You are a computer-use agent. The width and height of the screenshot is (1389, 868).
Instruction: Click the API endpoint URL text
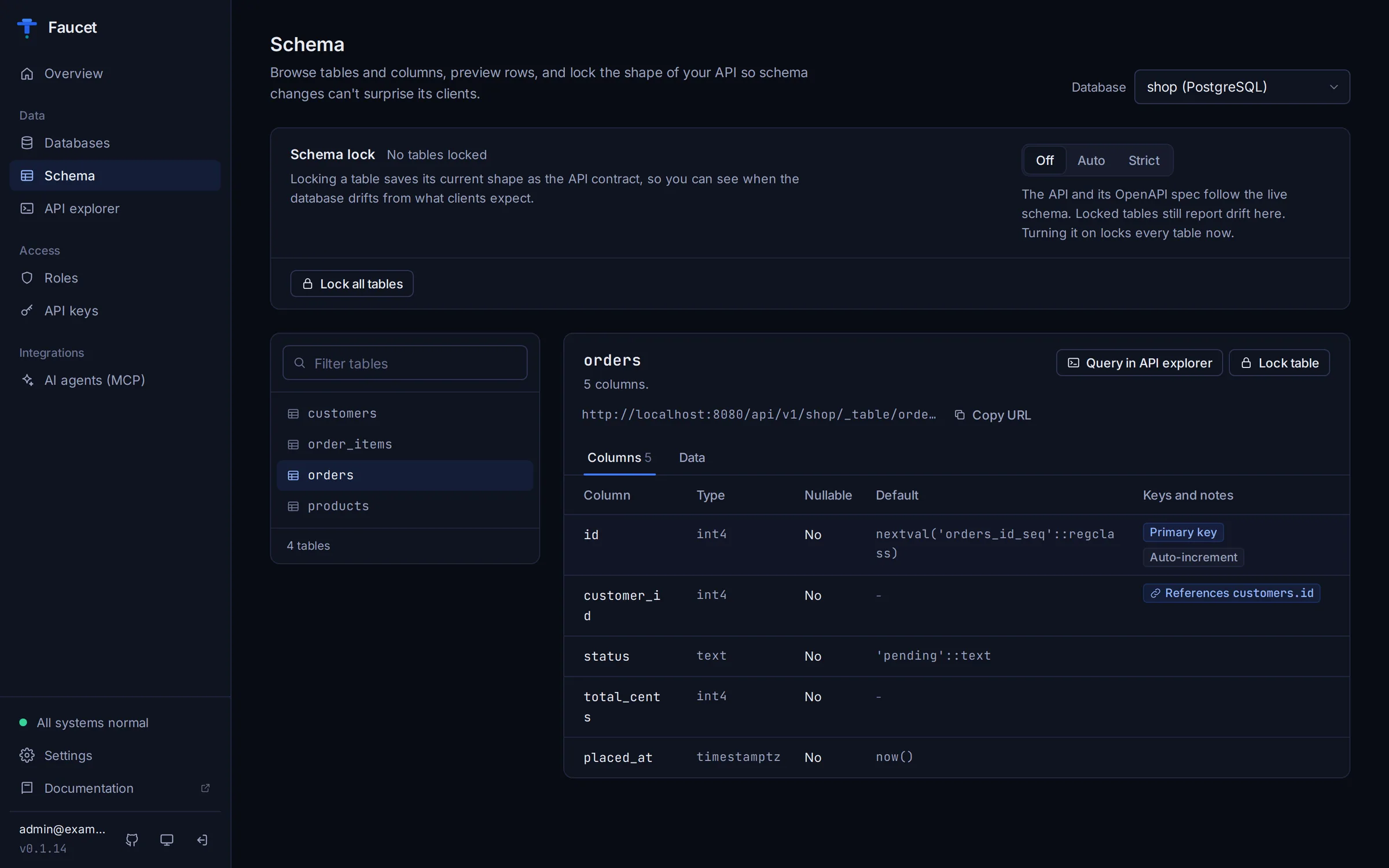(x=759, y=414)
